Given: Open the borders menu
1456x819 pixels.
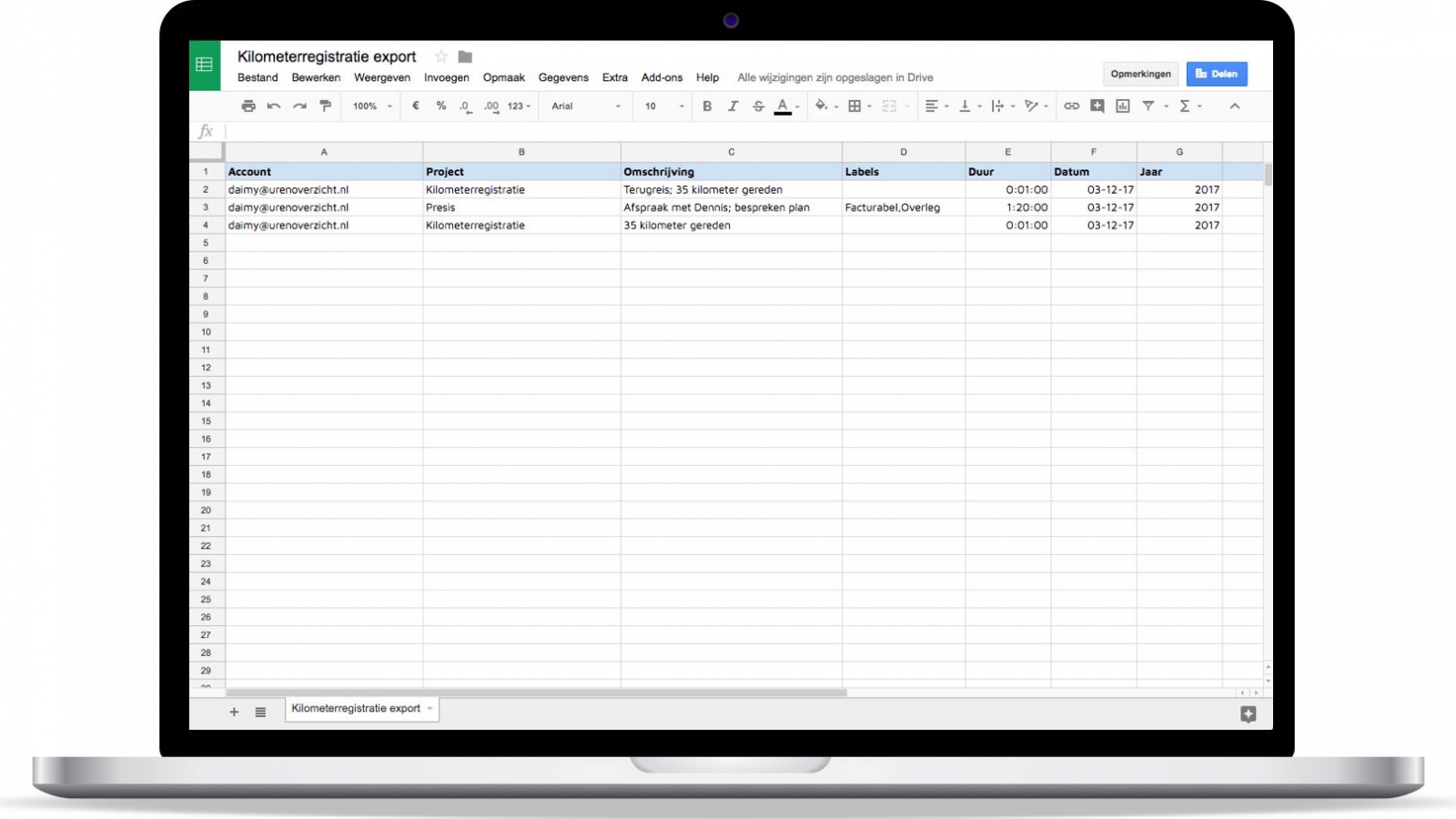Looking at the screenshot, I should (x=859, y=106).
